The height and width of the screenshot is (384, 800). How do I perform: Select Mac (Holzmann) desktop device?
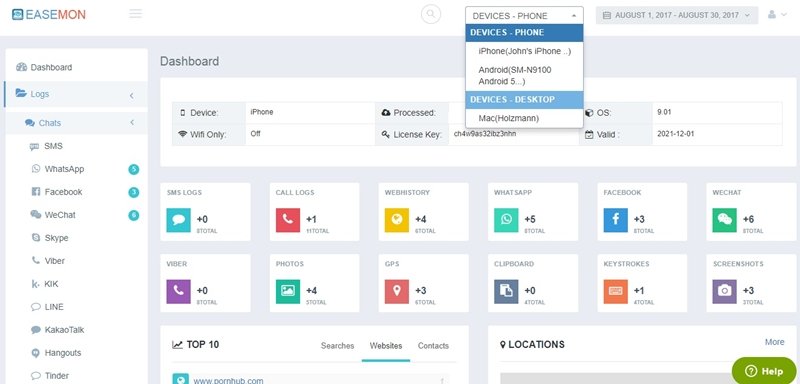(524, 118)
